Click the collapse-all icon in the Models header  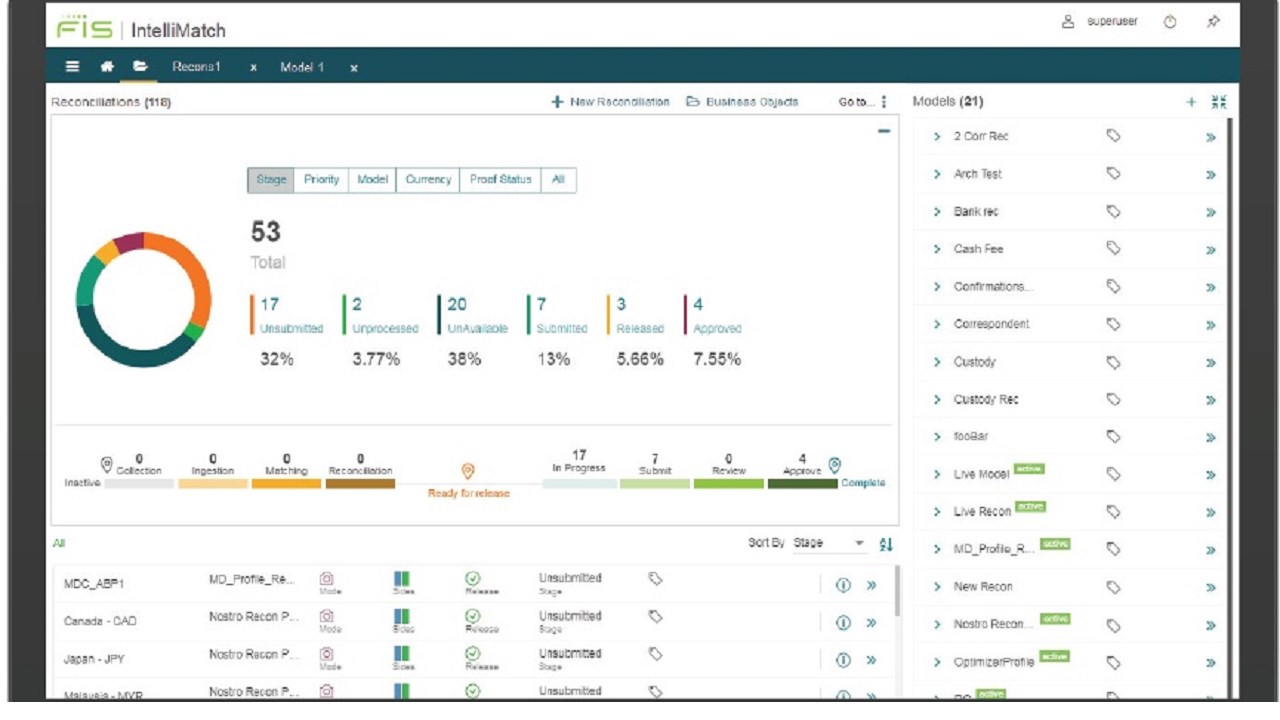point(1218,102)
